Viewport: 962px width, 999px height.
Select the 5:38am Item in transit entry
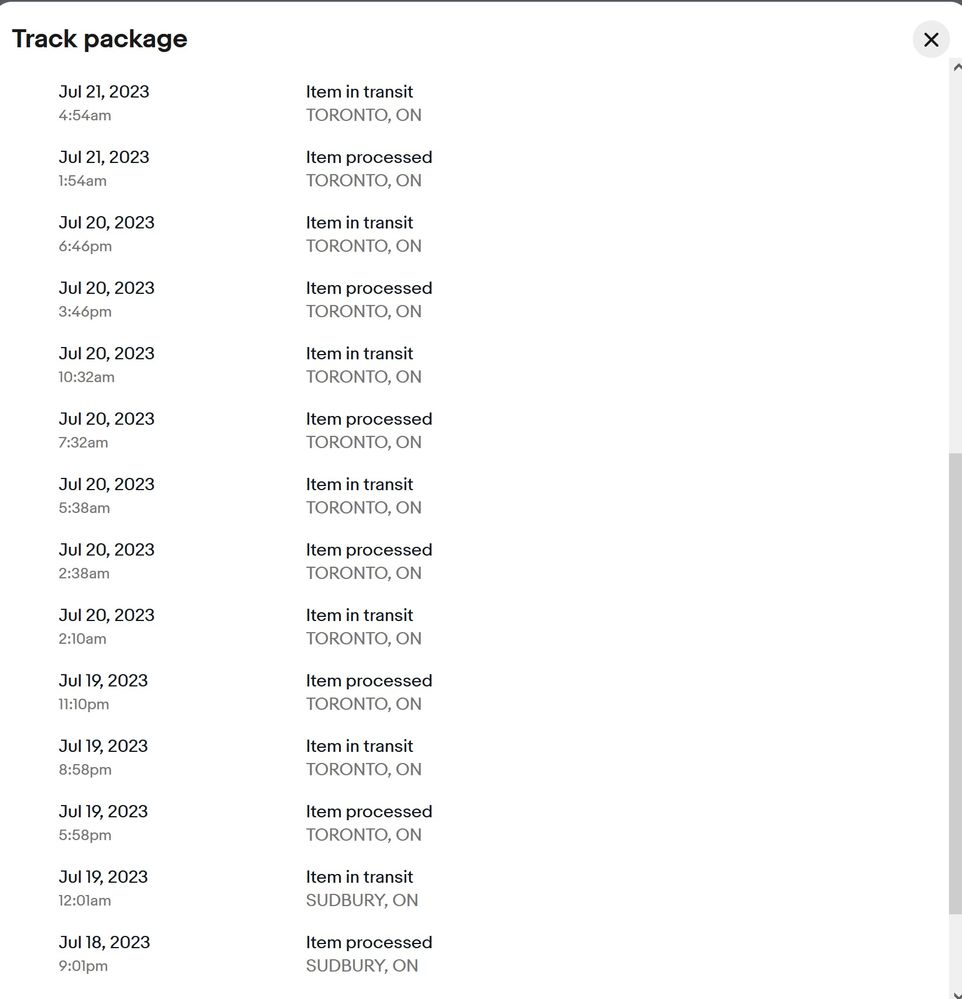[359, 484]
